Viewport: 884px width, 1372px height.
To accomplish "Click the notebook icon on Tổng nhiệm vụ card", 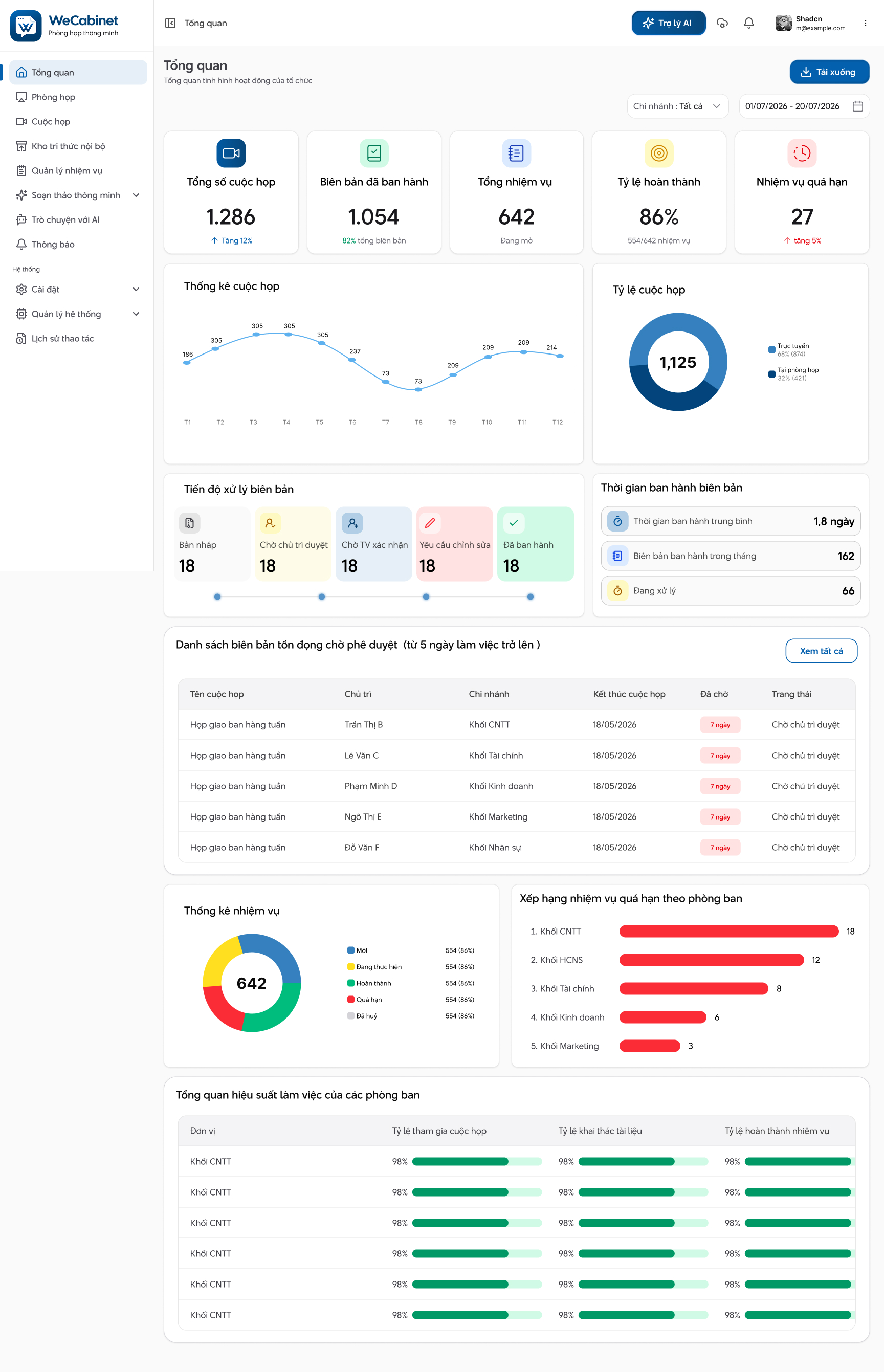I will click(x=516, y=153).
